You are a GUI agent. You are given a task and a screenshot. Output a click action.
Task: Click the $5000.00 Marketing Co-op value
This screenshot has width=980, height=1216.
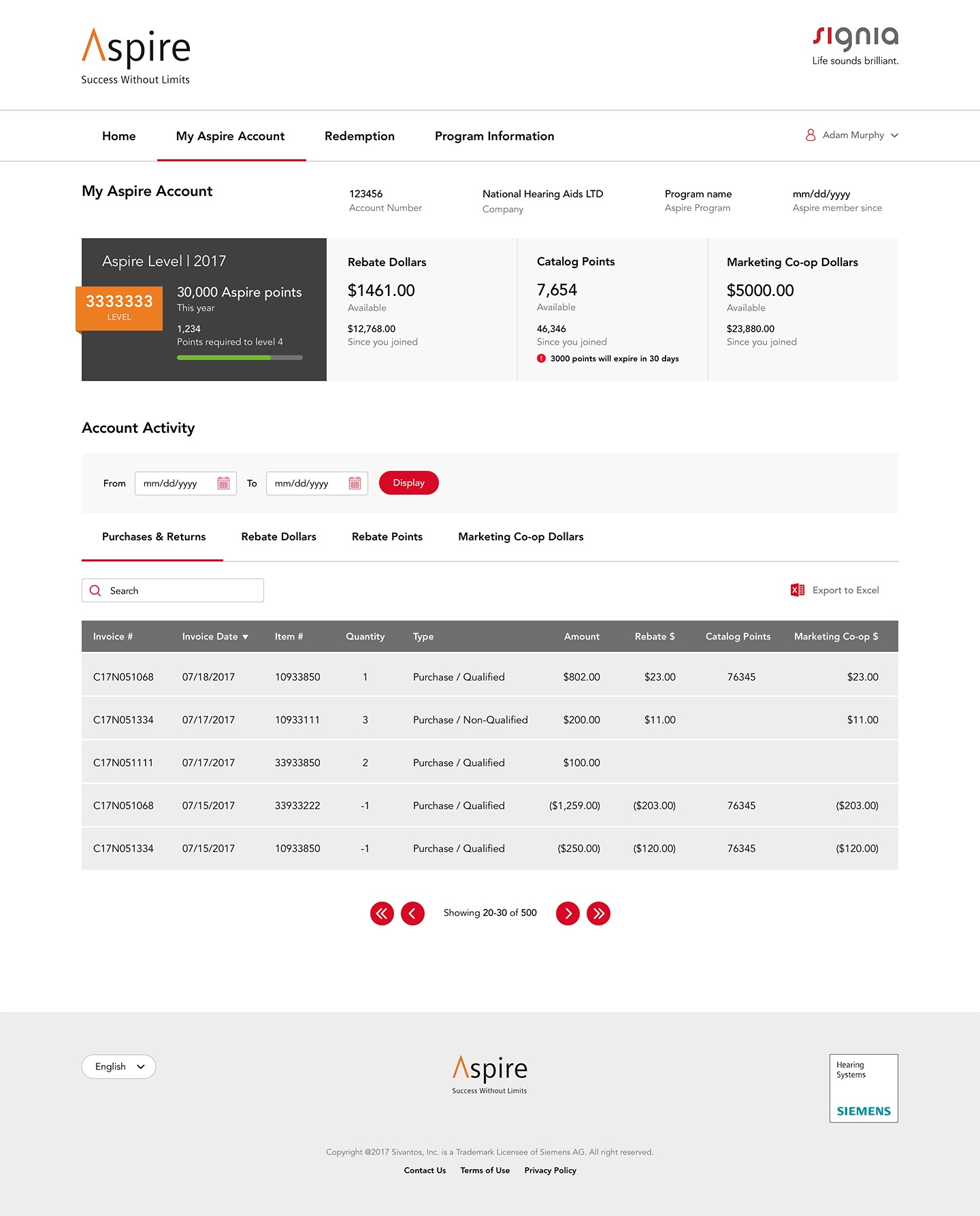click(760, 291)
